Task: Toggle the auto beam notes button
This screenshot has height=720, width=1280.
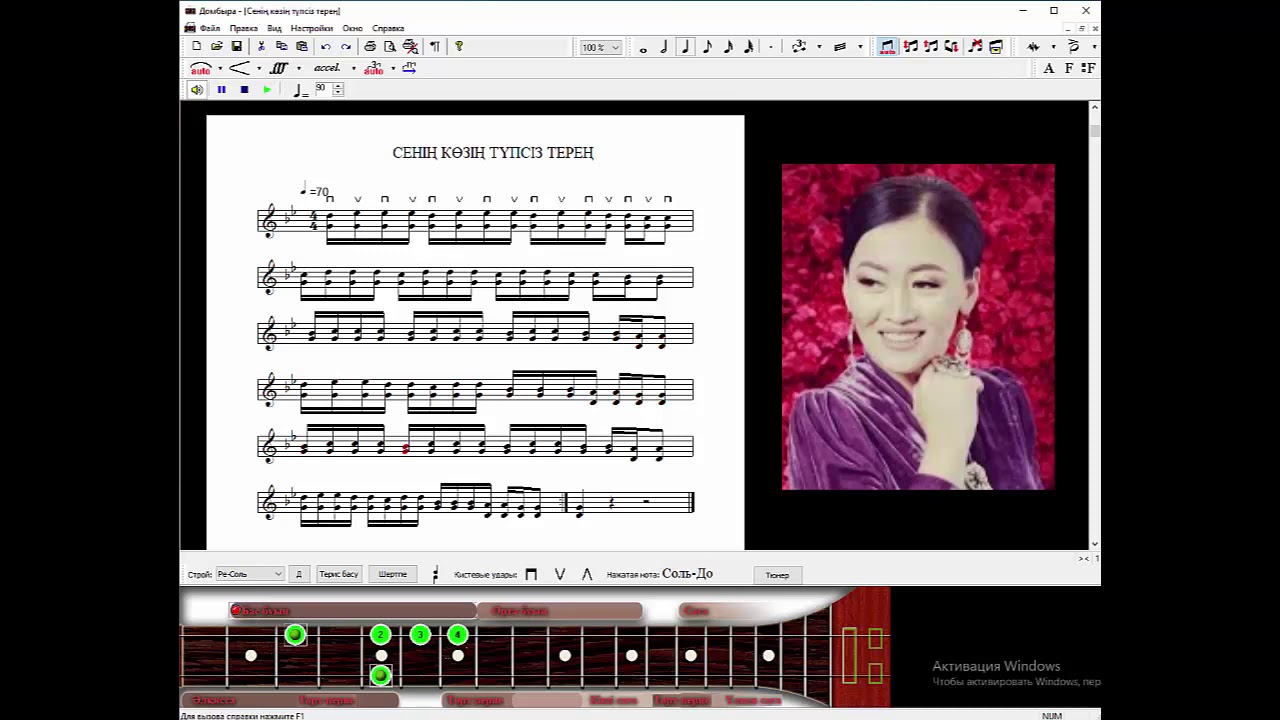Action: (x=887, y=47)
